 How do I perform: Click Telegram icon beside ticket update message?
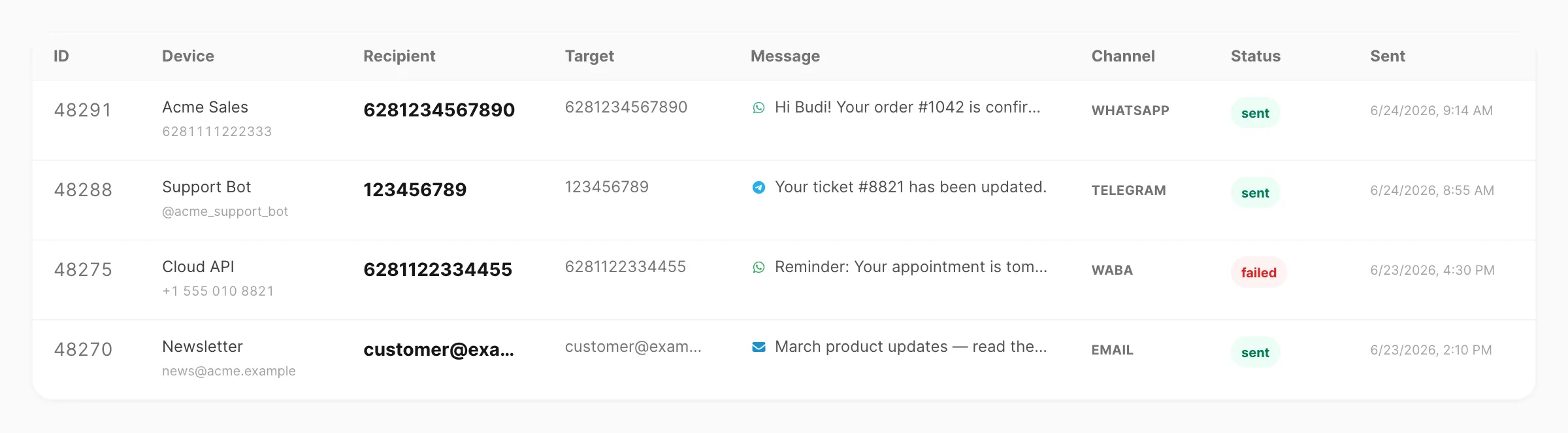tap(759, 187)
